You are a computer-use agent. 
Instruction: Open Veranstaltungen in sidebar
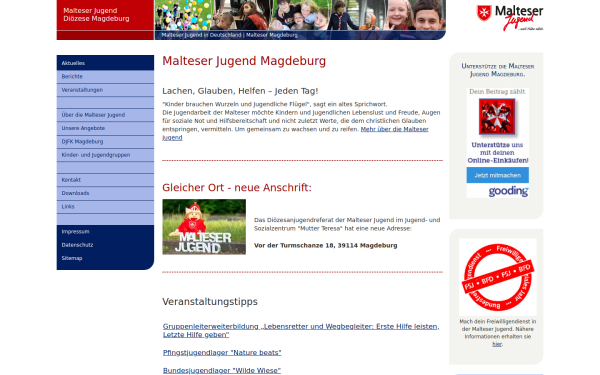[105, 90]
